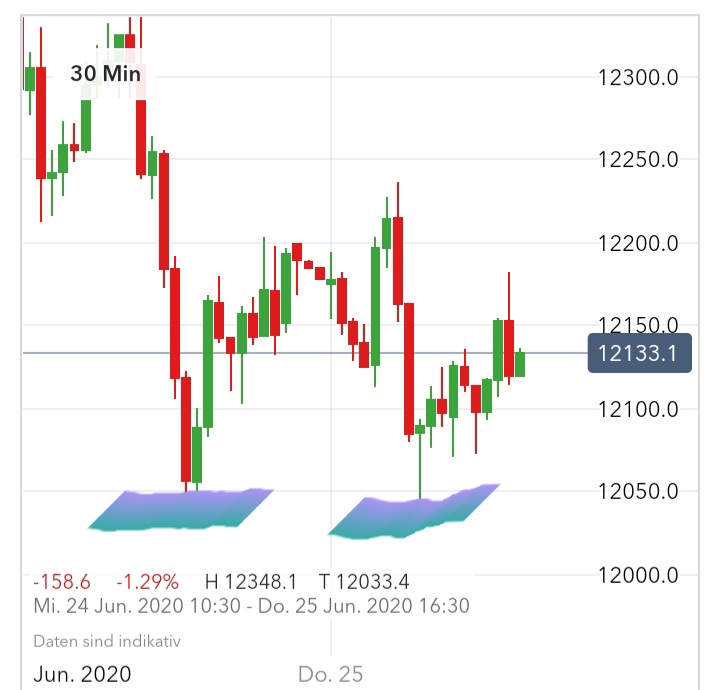Click the 12300.0 price axis label
Screen dimensions: 720x690
tap(637, 77)
